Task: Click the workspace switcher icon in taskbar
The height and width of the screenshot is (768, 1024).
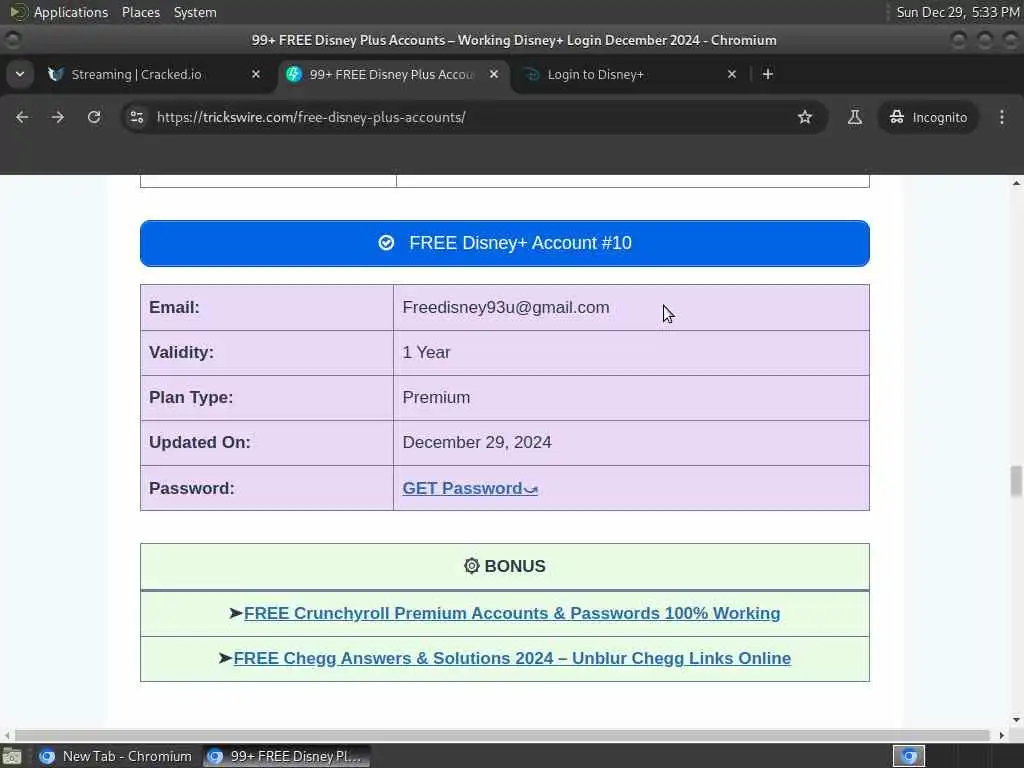Action: click(908, 756)
